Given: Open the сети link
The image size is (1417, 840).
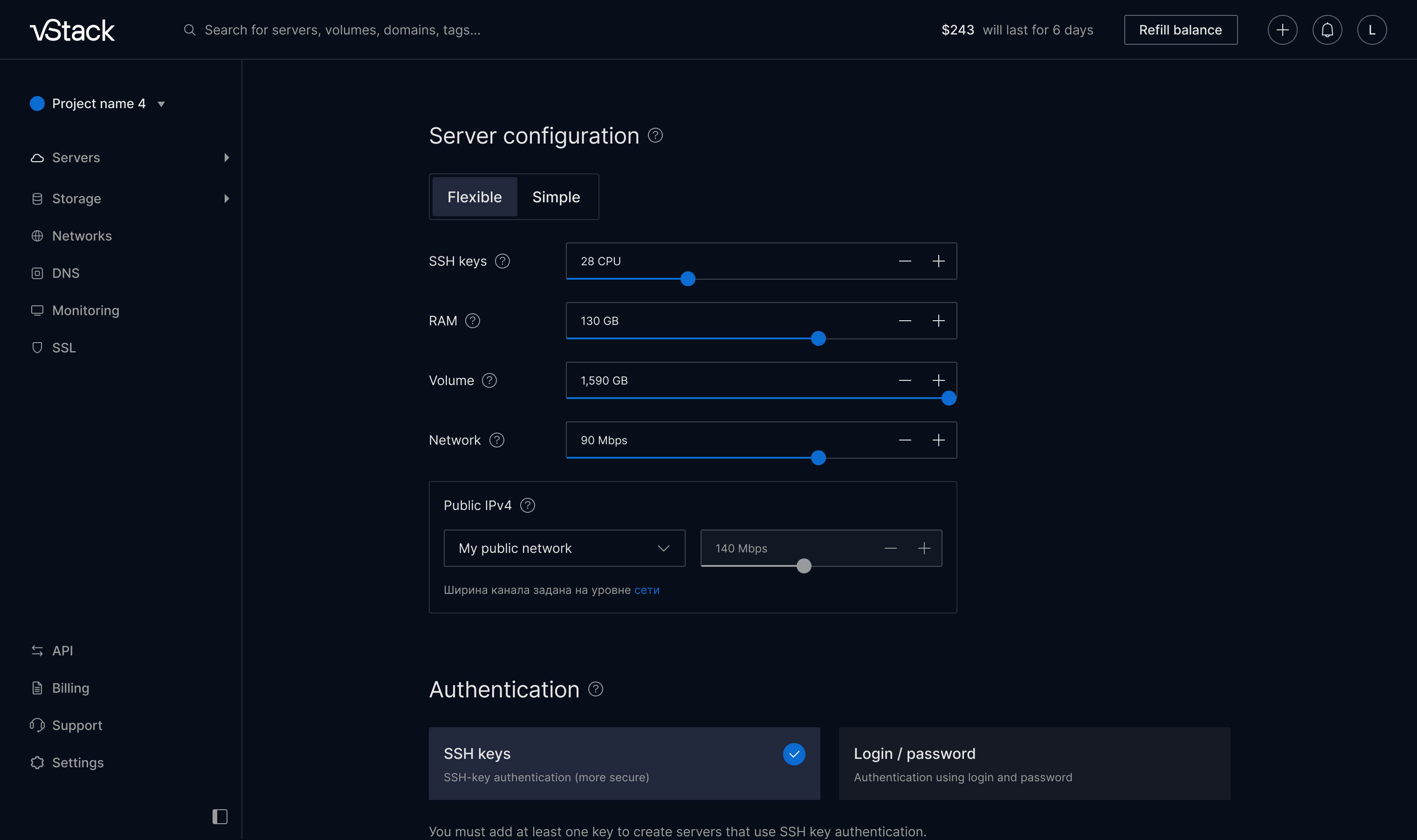Looking at the screenshot, I should [647, 590].
